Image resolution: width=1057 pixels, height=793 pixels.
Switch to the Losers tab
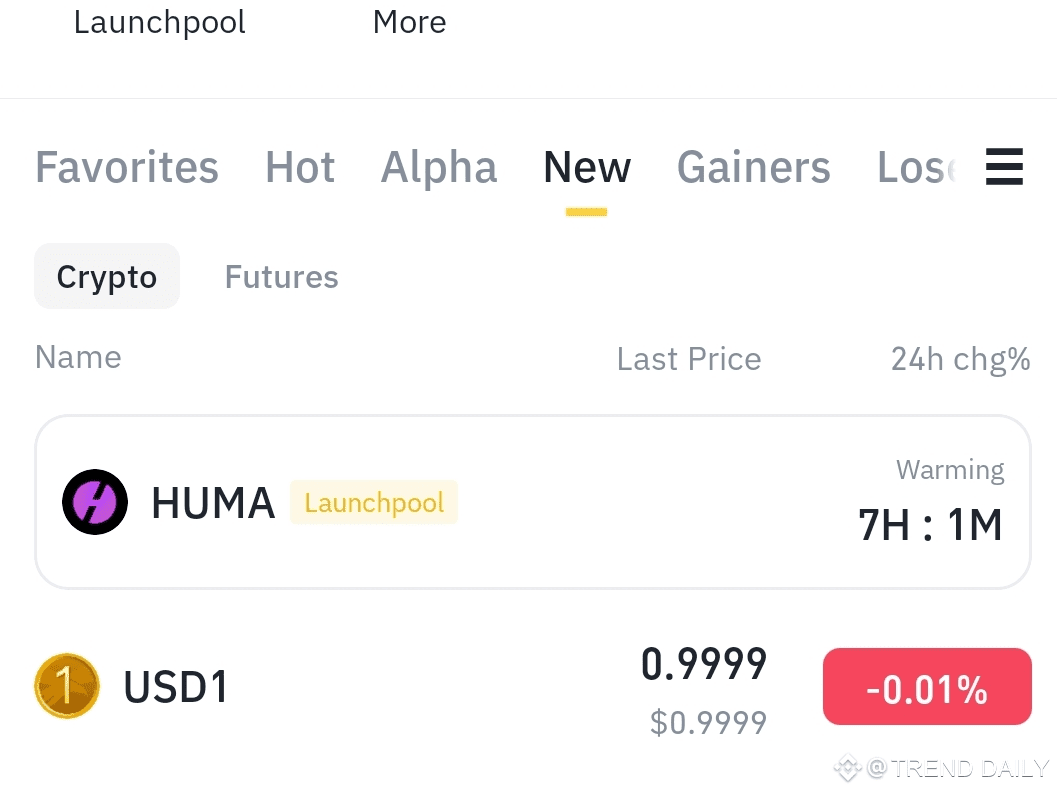[x=915, y=167]
